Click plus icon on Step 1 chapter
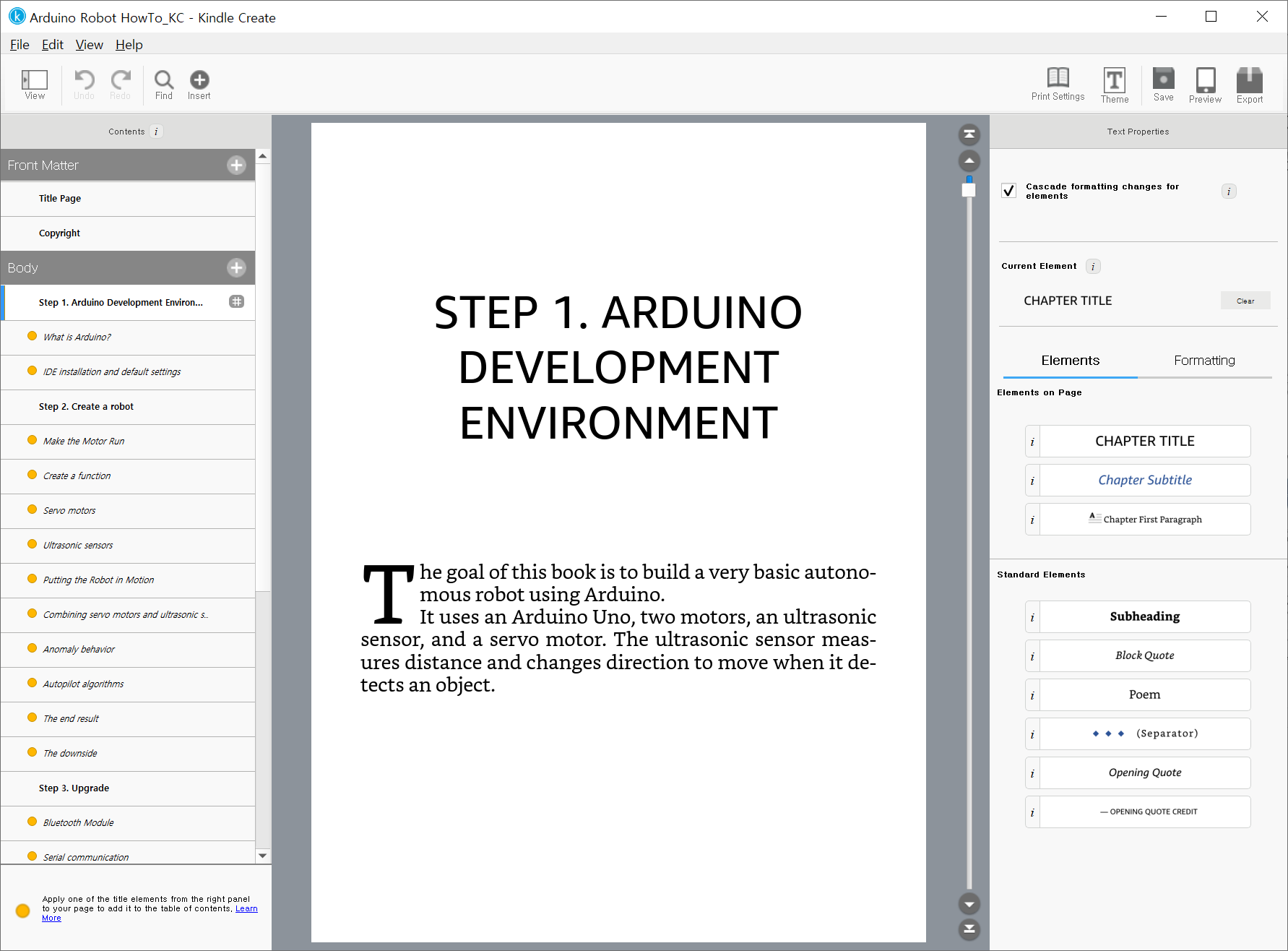Screen dimensions: 1288x951 236,301
